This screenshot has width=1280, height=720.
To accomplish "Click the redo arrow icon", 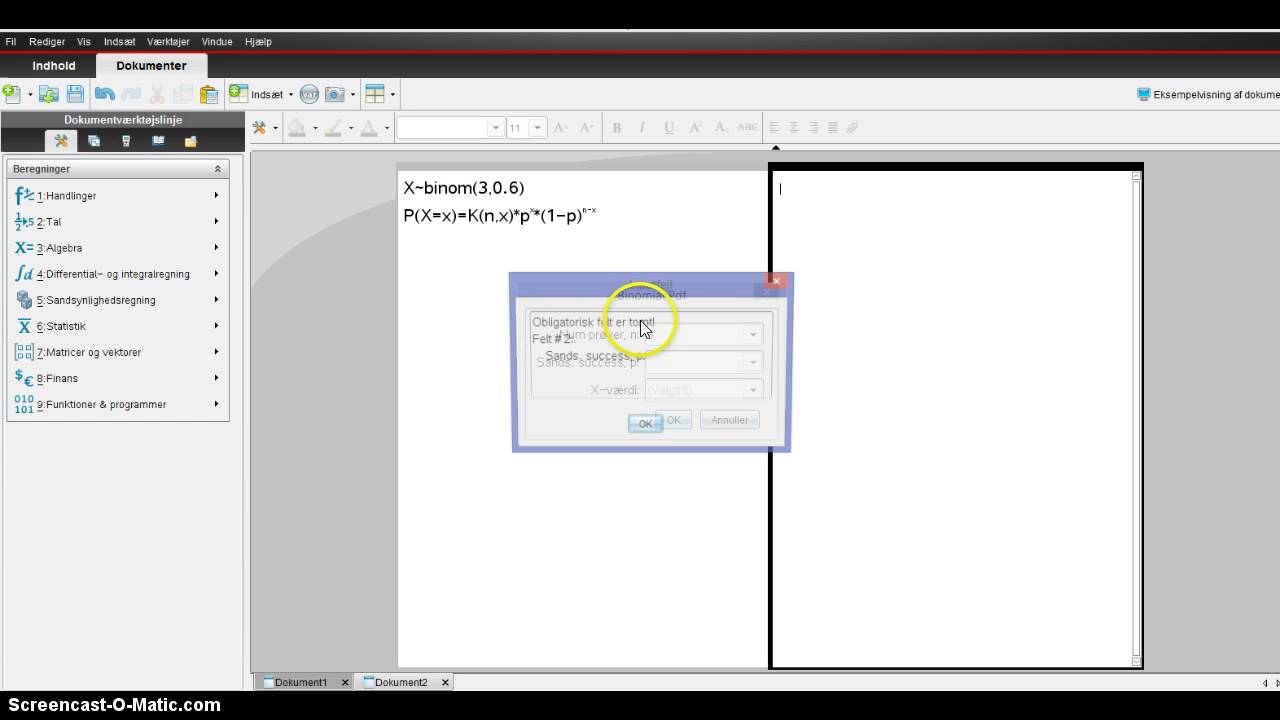I will pyautogui.click(x=130, y=94).
